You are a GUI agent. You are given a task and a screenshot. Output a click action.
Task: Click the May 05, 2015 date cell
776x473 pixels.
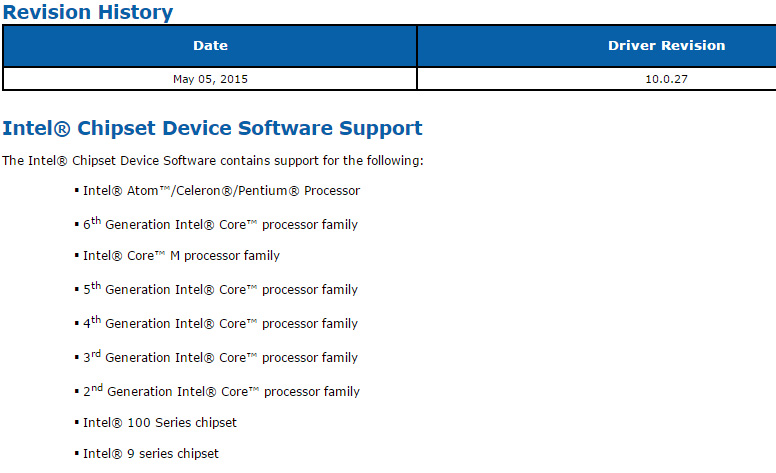[210, 79]
